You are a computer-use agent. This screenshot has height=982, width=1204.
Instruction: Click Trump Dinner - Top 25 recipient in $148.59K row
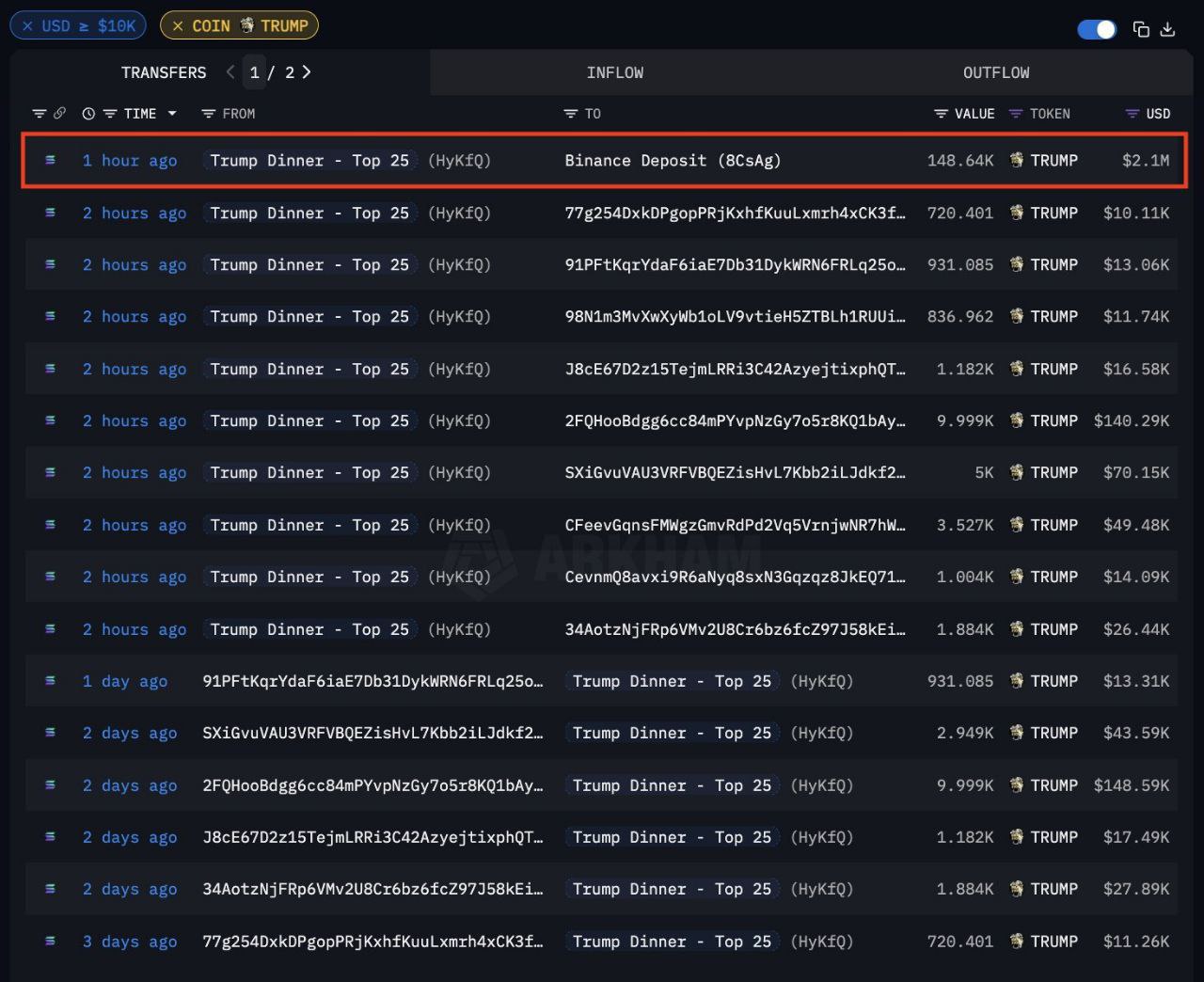coord(672,785)
